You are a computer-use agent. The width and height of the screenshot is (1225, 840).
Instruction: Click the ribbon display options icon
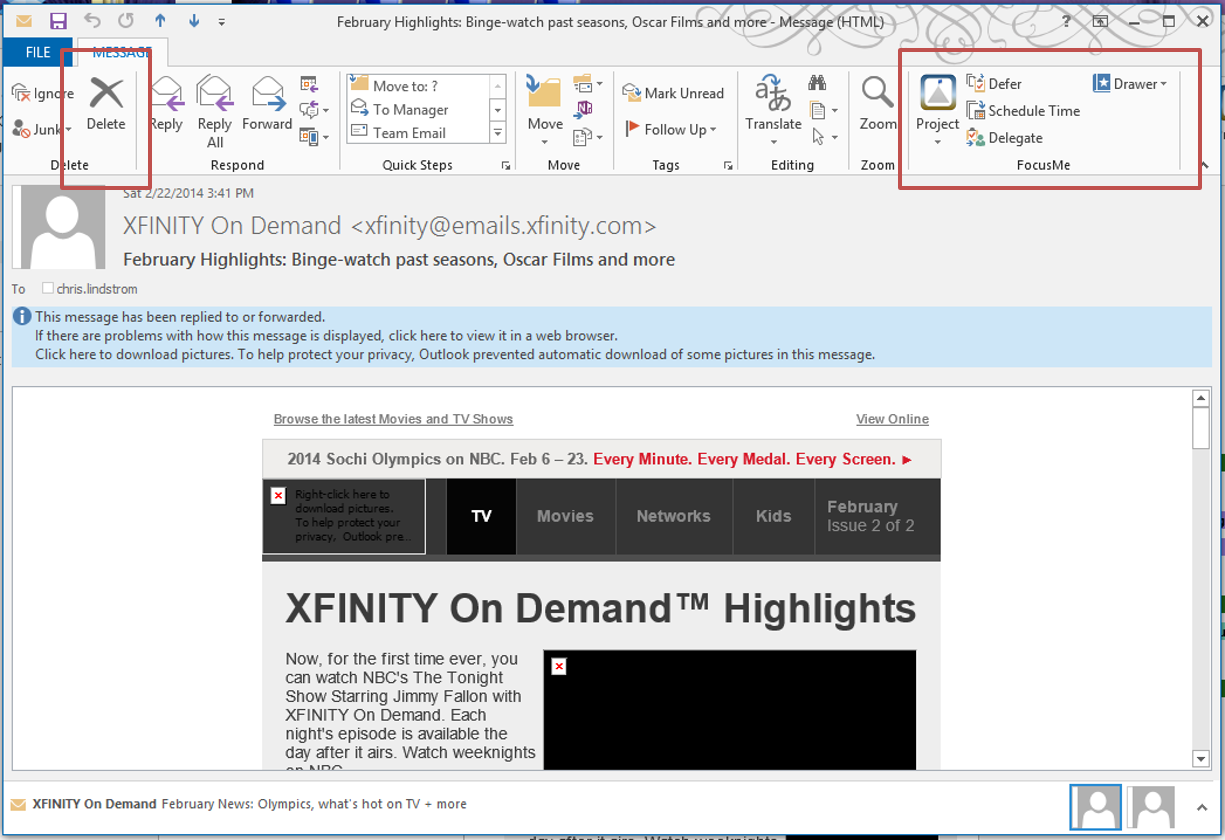tap(1100, 21)
